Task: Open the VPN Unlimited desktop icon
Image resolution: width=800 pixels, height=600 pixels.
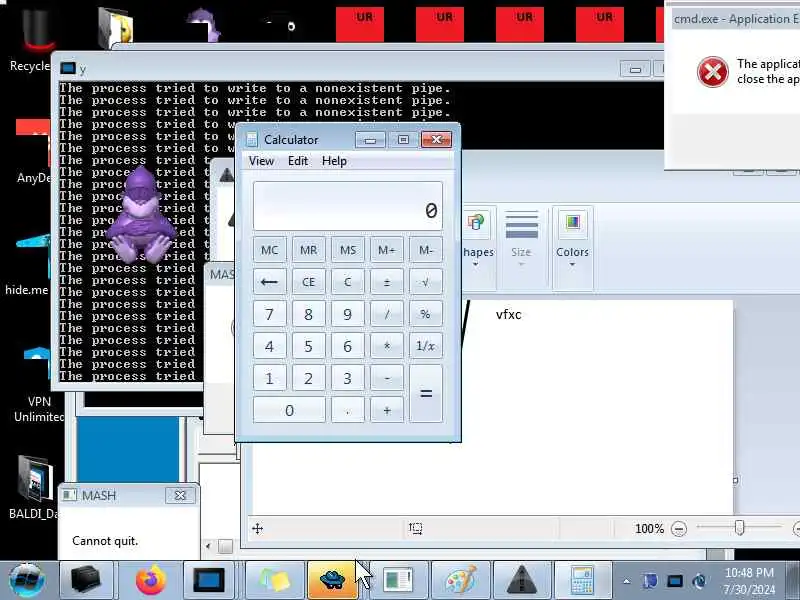Action: pyautogui.click(x=37, y=385)
